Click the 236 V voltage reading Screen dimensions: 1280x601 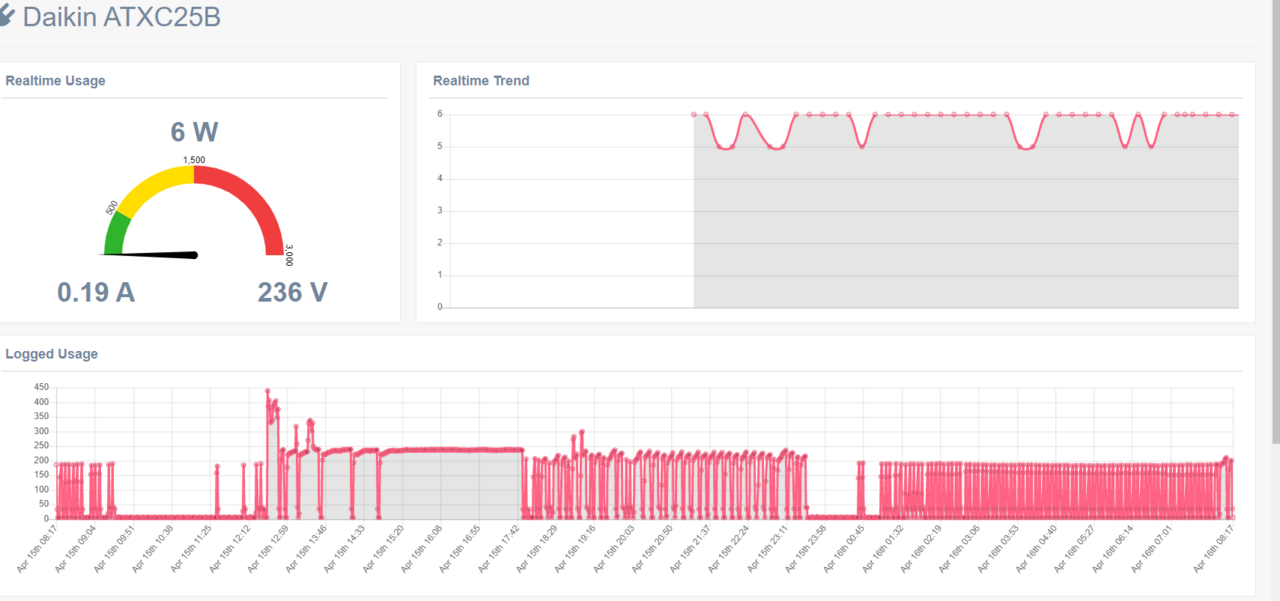(292, 292)
